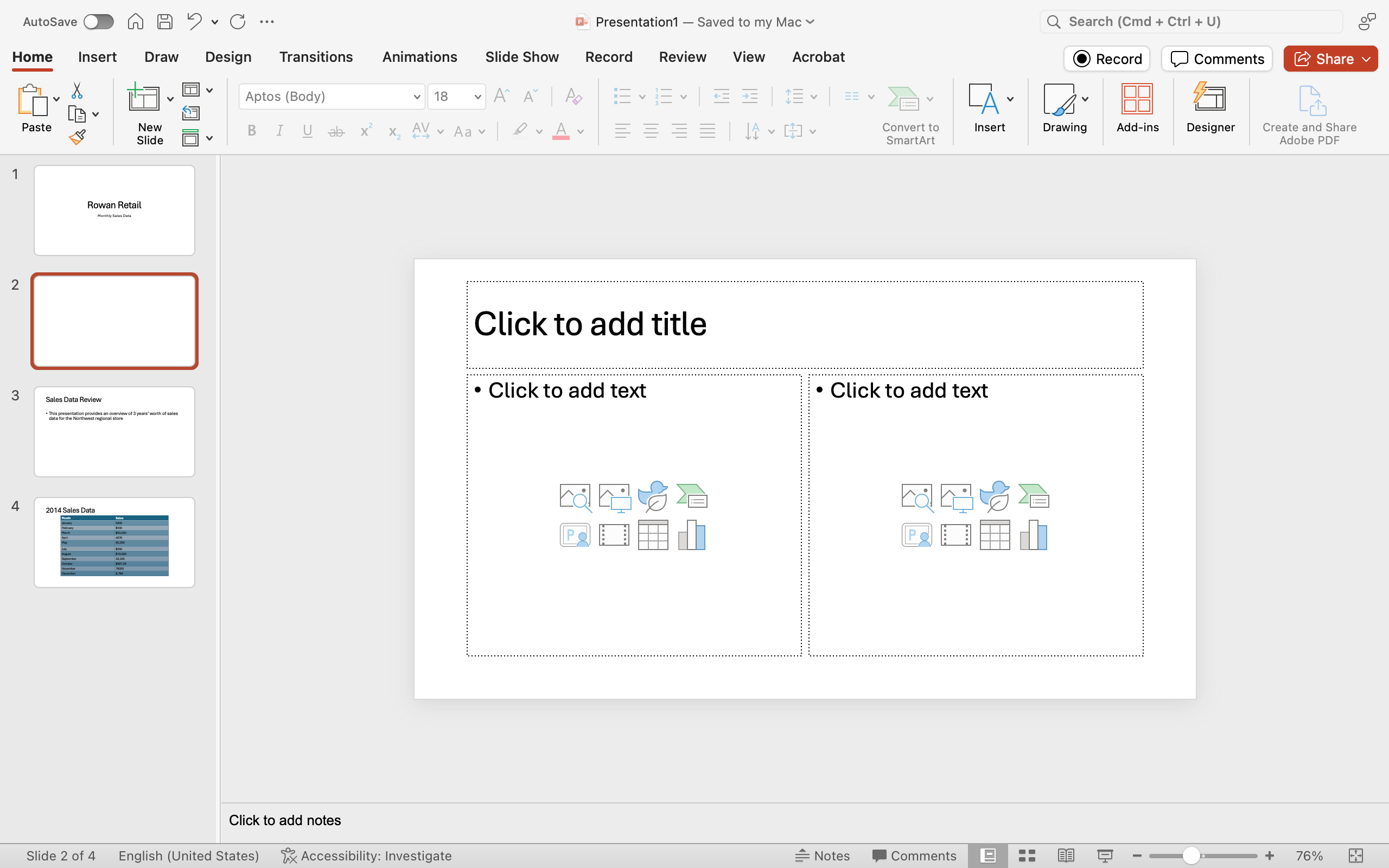Insert a table in the left placeholder
1389x868 pixels.
coord(653,535)
